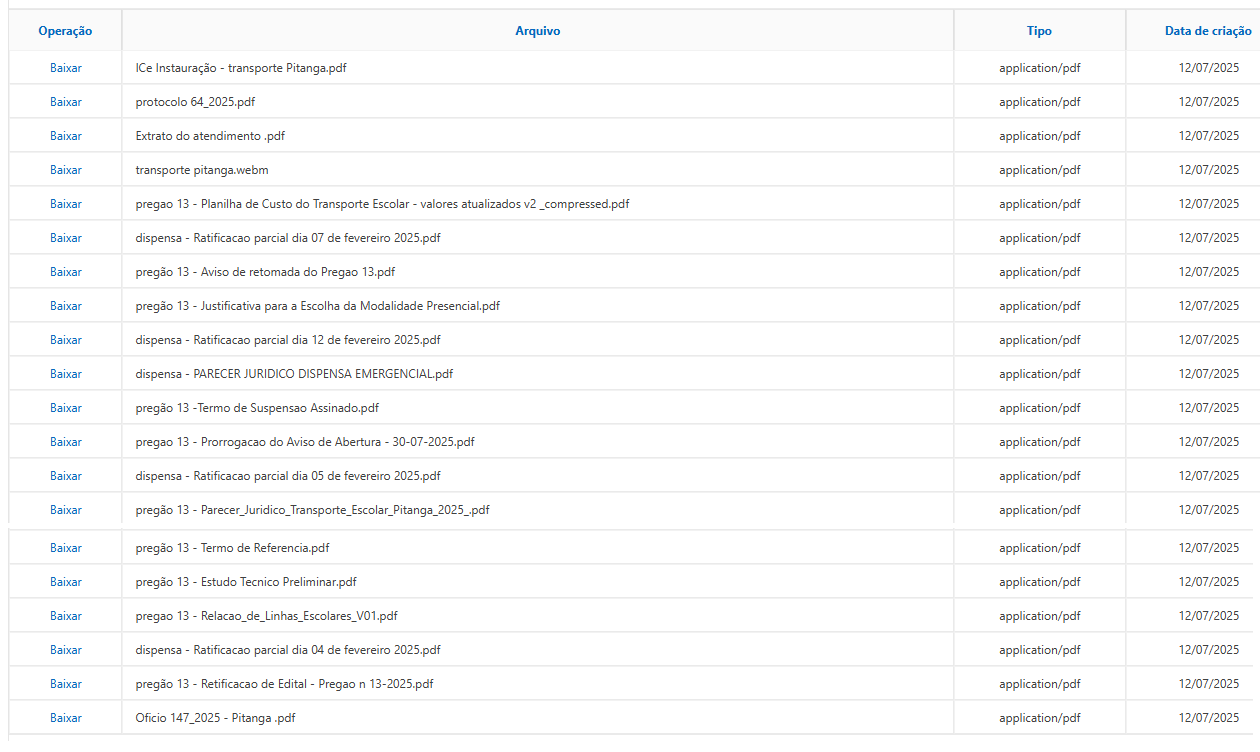This screenshot has width=1260, height=752.
Task: Download Estudo Tecnico Preliminar.pdf via Baixar
Action: (66, 582)
